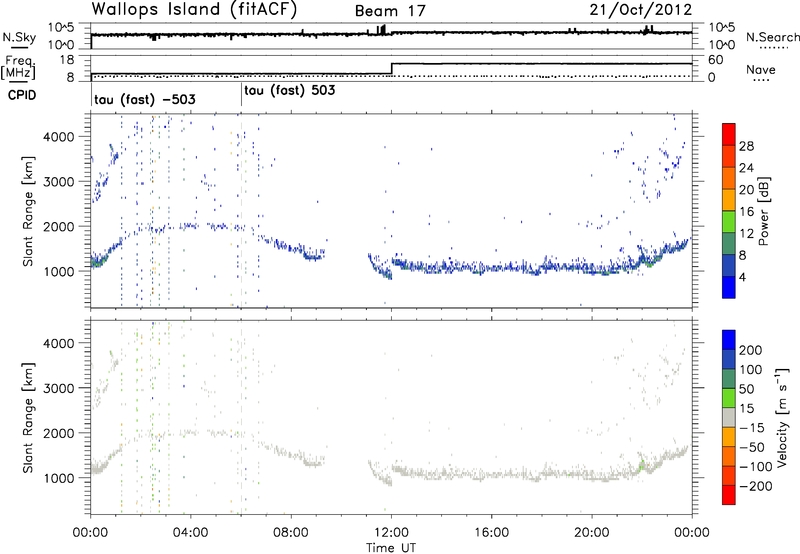
Task: Click the dotted line sample under Nave
Action: click(x=761, y=81)
